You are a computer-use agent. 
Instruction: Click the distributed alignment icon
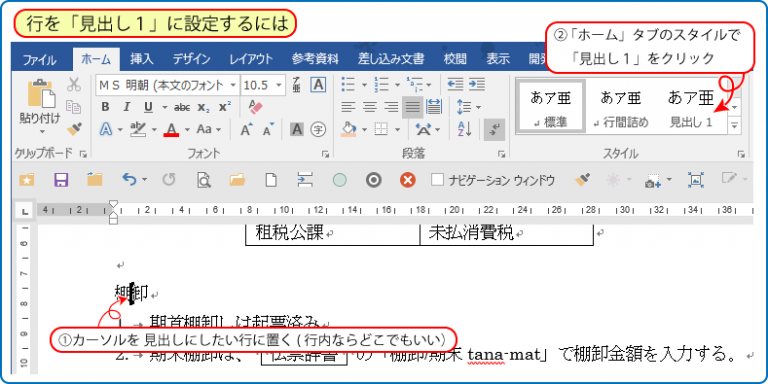tap(434, 107)
